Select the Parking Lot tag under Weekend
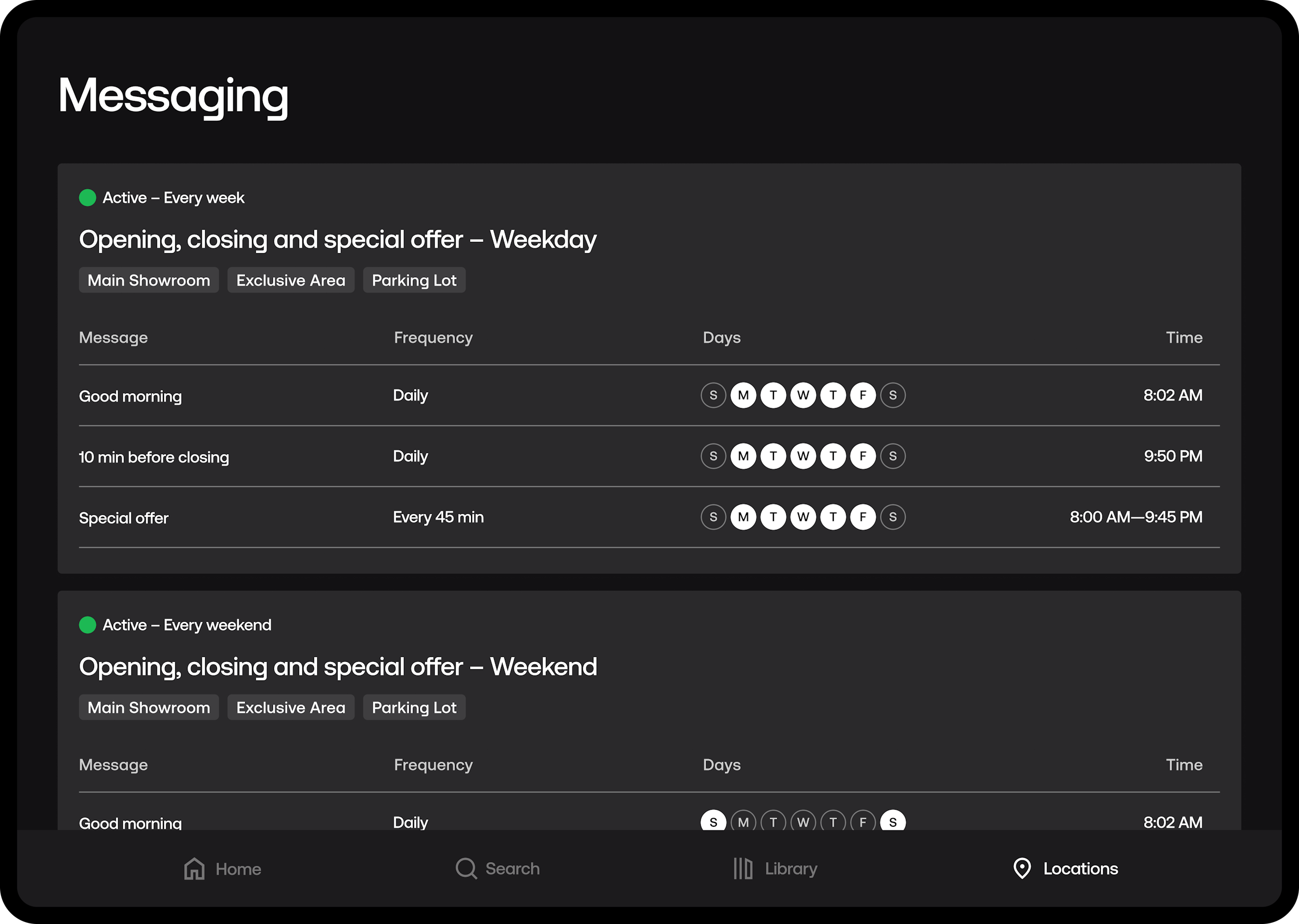Viewport: 1299px width, 924px height. [x=413, y=708]
